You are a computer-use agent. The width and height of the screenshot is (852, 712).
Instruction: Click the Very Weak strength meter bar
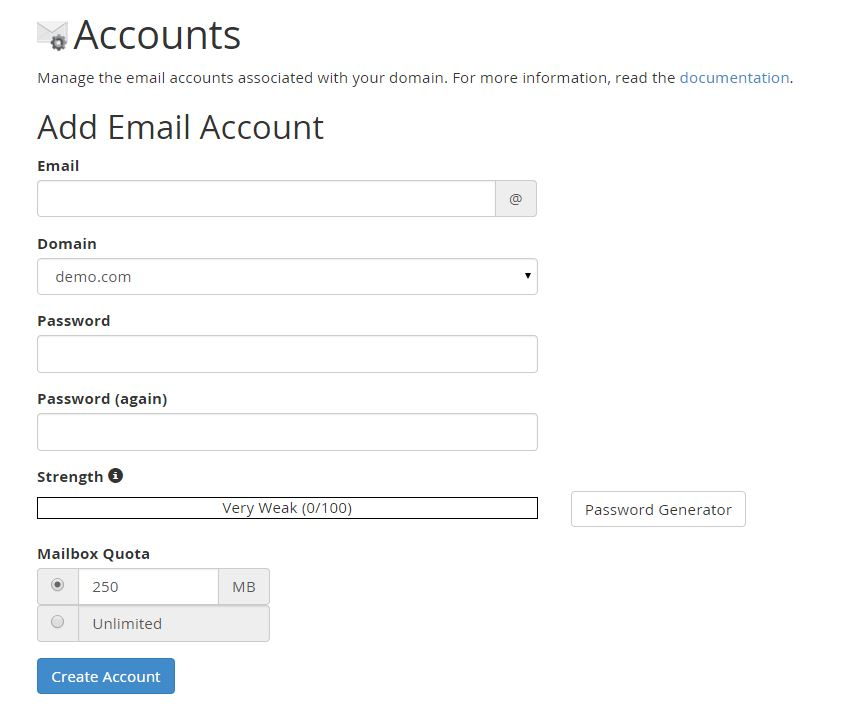coord(287,507)
